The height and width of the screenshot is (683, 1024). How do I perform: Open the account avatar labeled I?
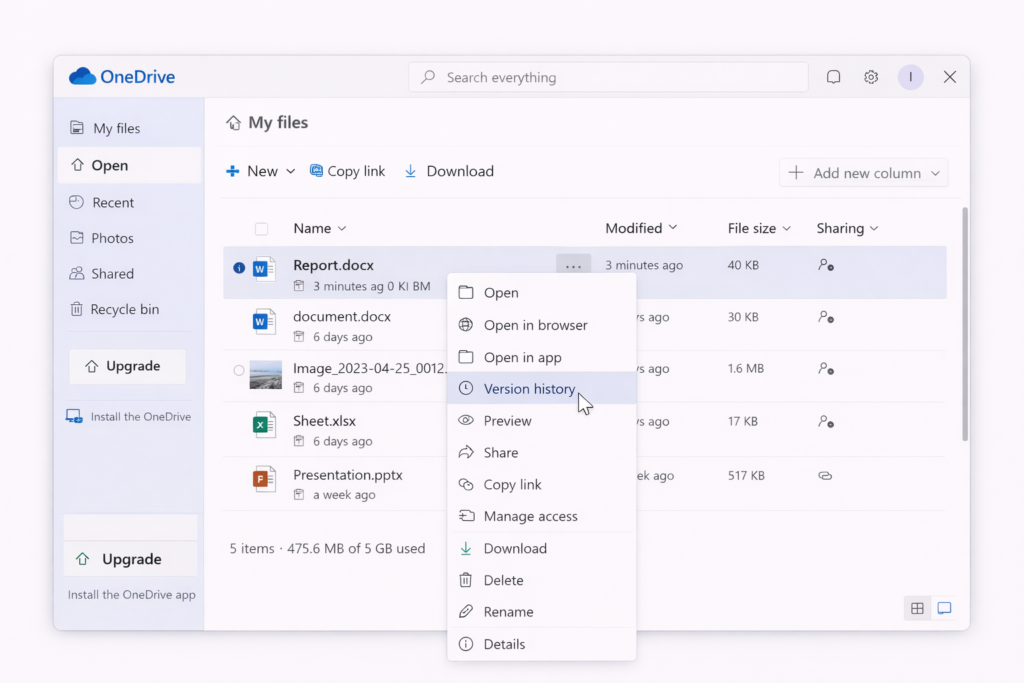coord(910,77)
